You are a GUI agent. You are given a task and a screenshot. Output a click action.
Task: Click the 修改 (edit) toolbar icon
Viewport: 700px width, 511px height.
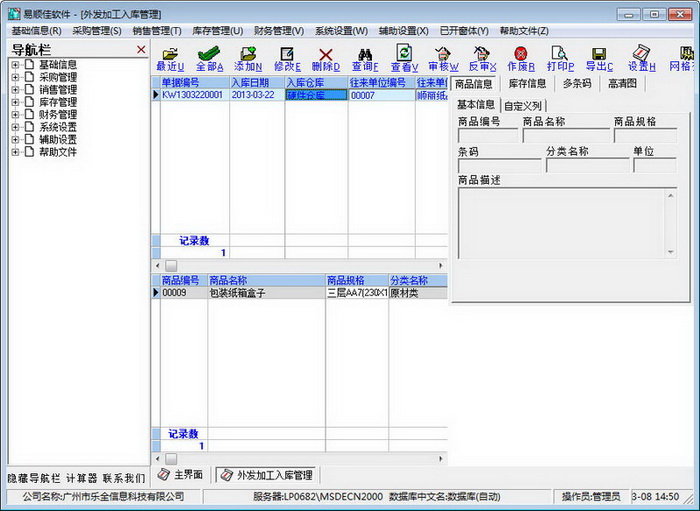coord(287,58)
